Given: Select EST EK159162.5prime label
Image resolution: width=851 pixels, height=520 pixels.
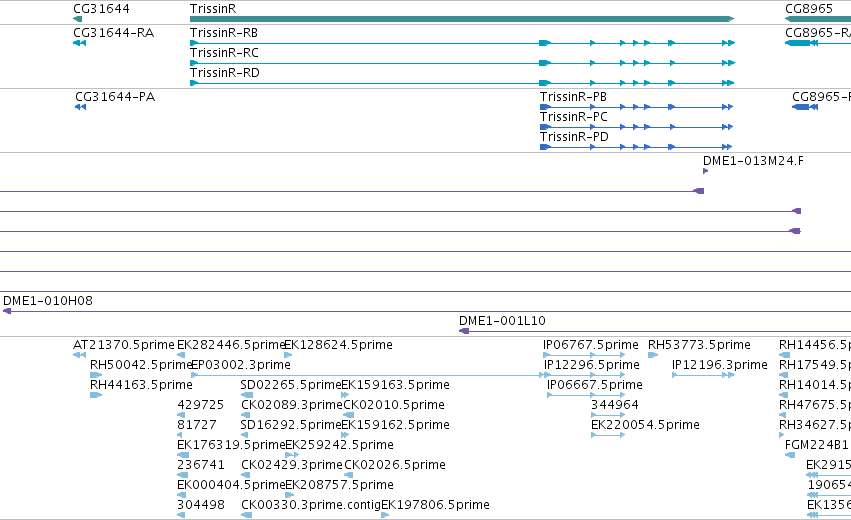Looking at the screenshot, I should (x=395, y=425).
